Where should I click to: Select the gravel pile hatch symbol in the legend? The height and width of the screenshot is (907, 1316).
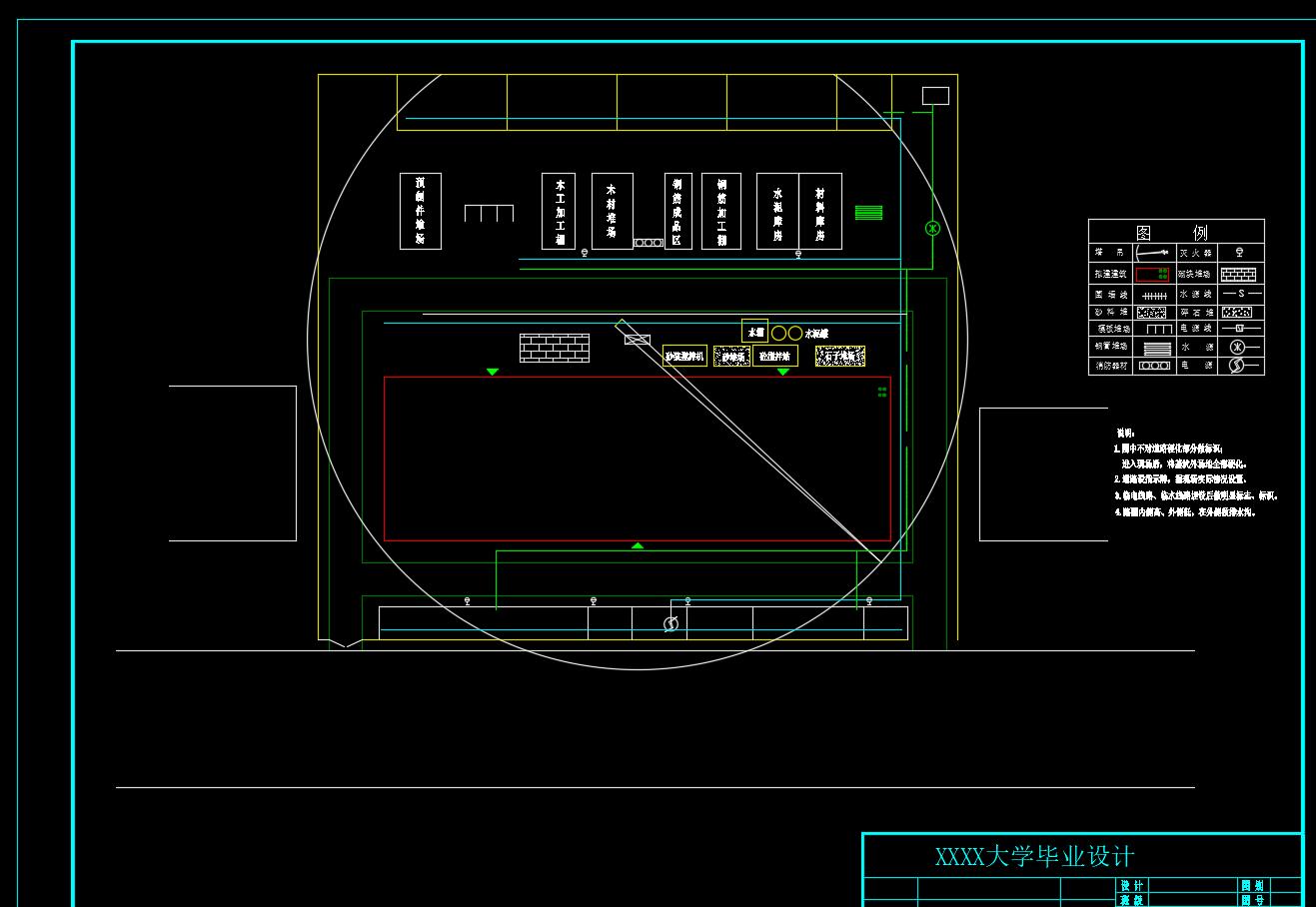[x=1237, y=312]
